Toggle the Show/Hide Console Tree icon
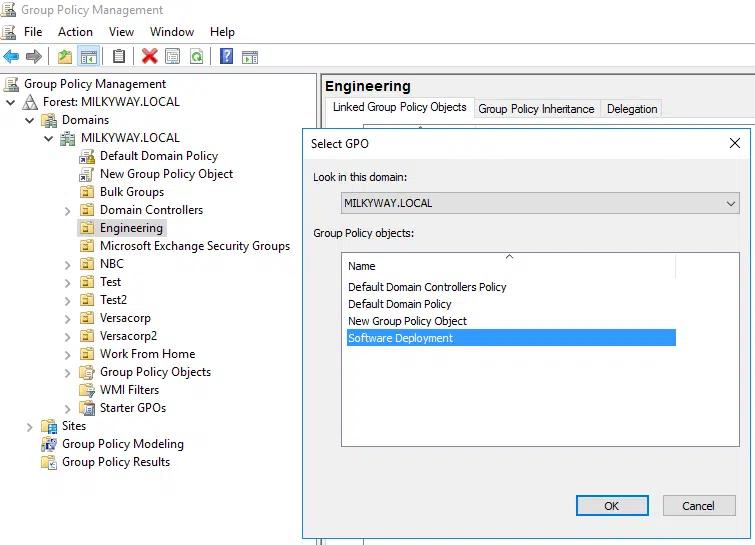The image size is (755, 545). (x=89, y=57)
